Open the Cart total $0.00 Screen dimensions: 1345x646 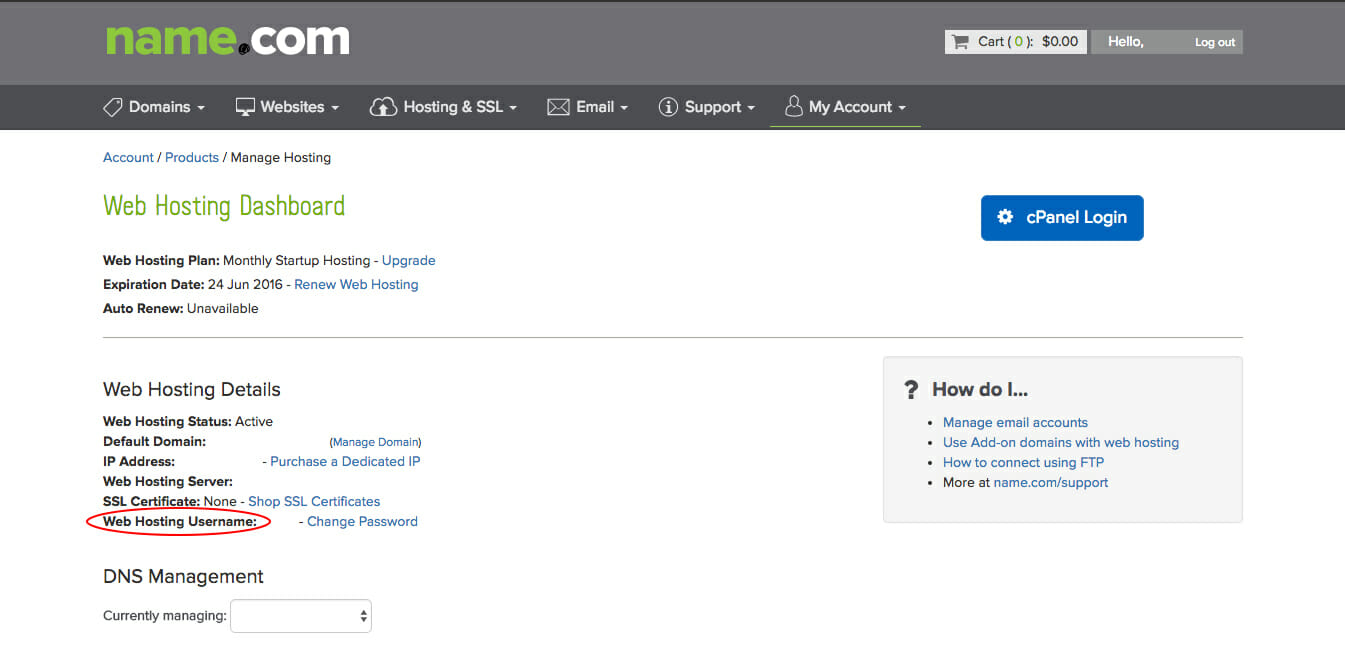[x=1016, y=42]
